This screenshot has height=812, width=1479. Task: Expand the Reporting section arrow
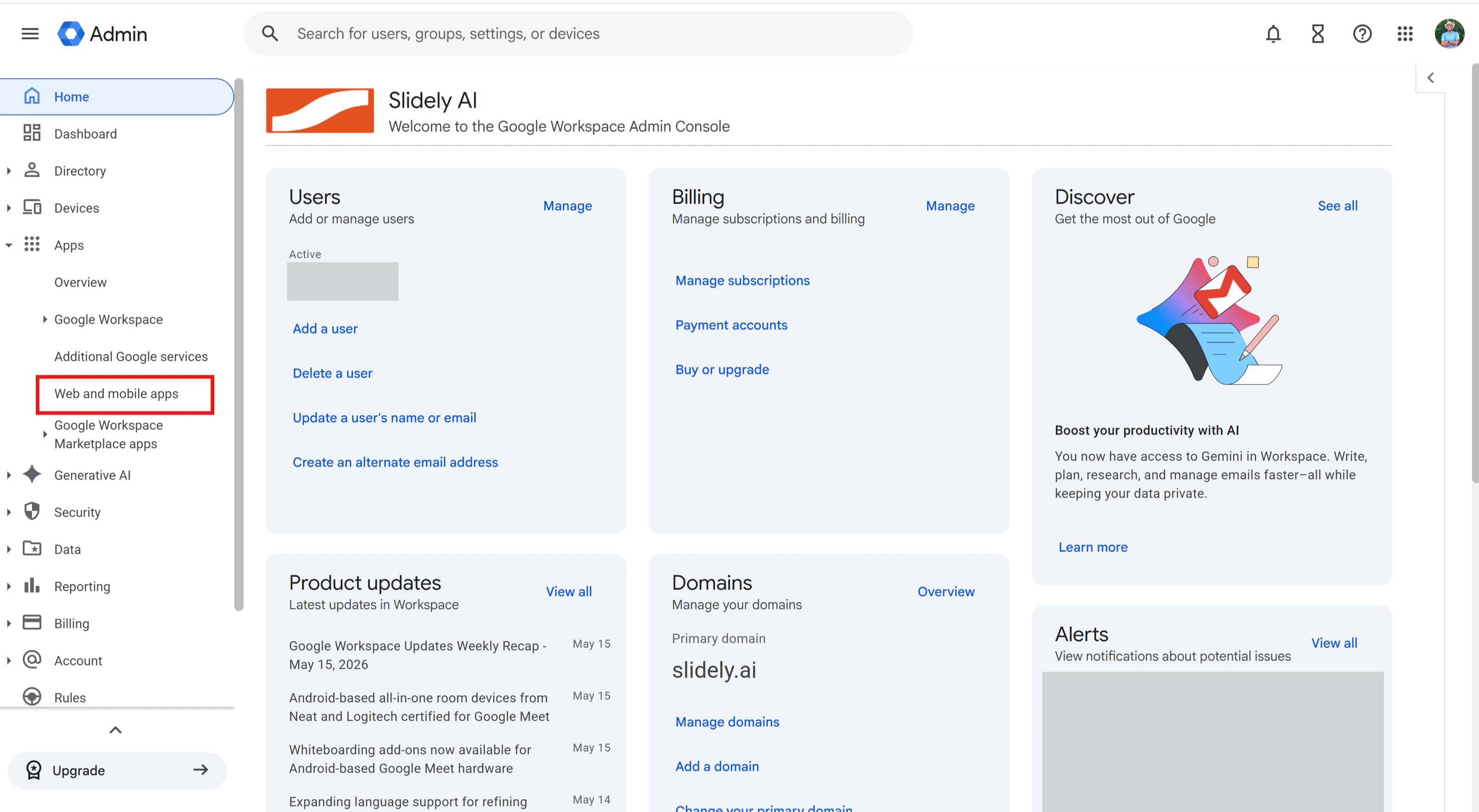tap(9, 587)
